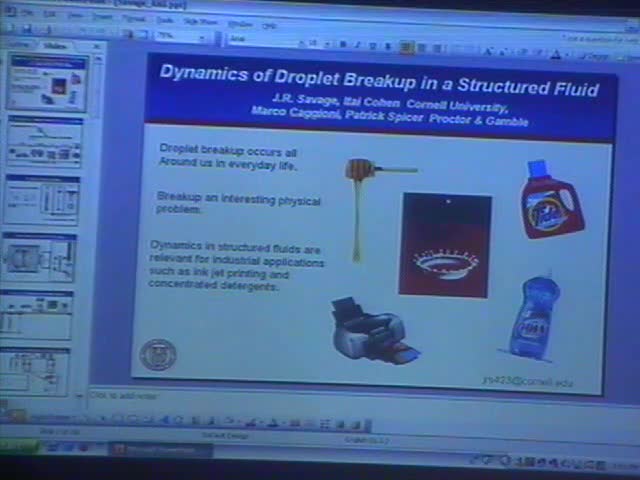Click the Decrease Font Size icon
Viewport: 640px width, 480px height.
(x=502, y=53)
